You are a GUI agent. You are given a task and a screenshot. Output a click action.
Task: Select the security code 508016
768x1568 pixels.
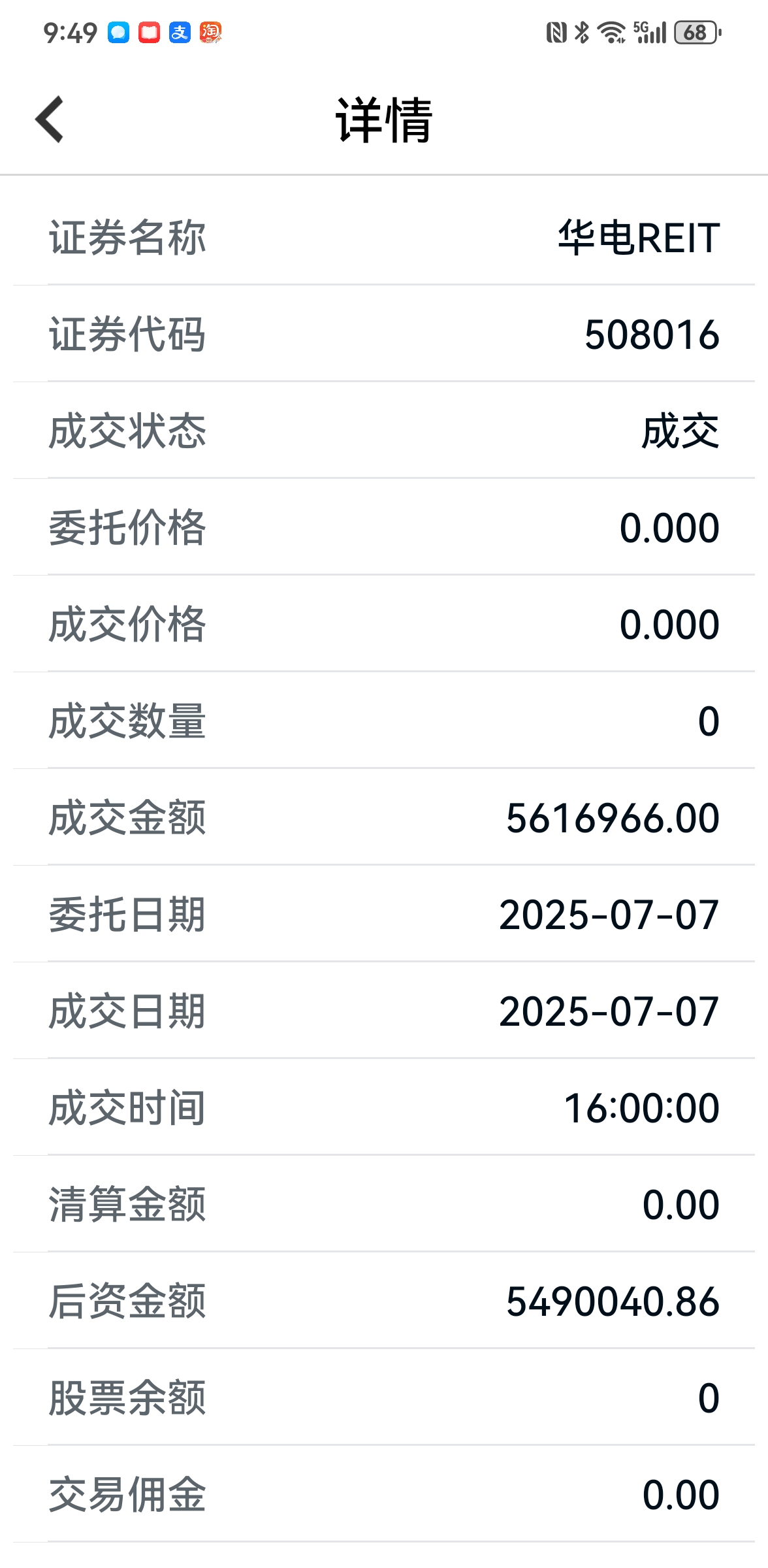(x=652, y=335)
